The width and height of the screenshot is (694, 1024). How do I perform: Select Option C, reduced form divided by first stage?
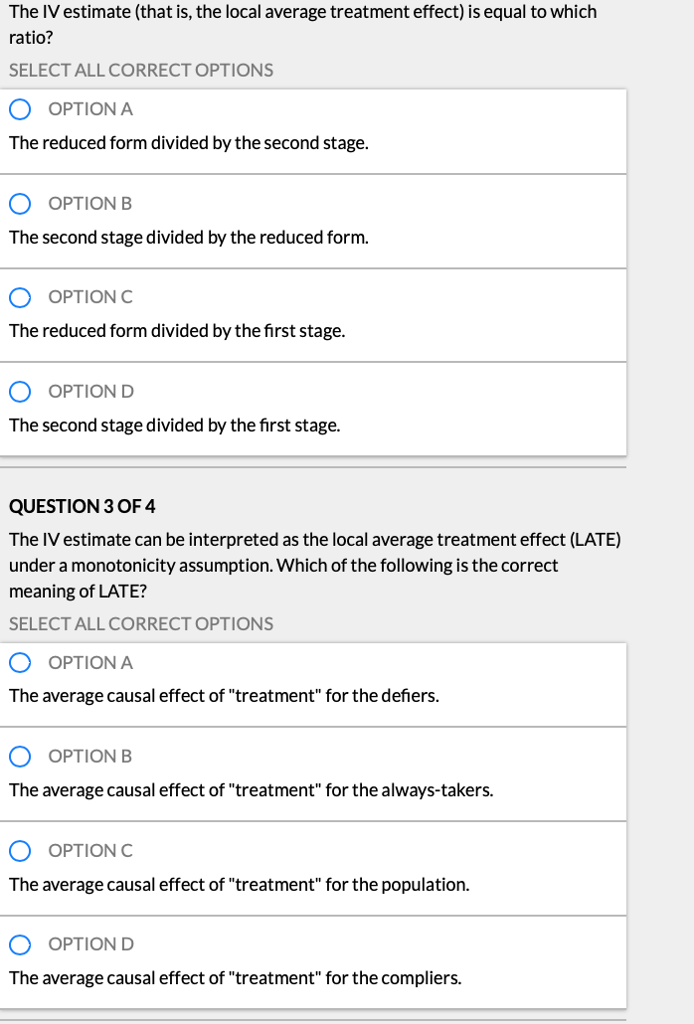point(19,297)
